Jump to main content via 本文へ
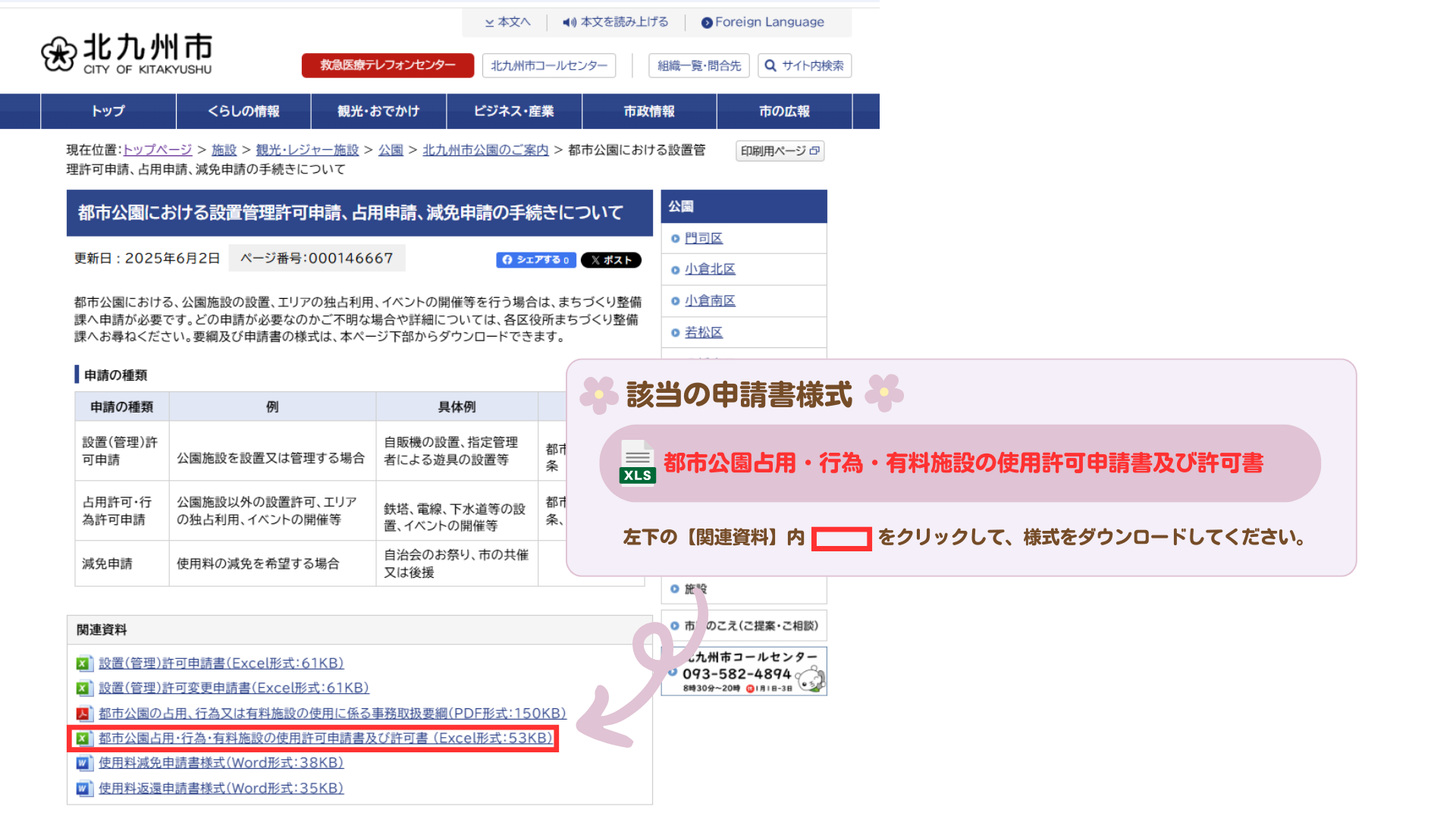 point(507,22)
